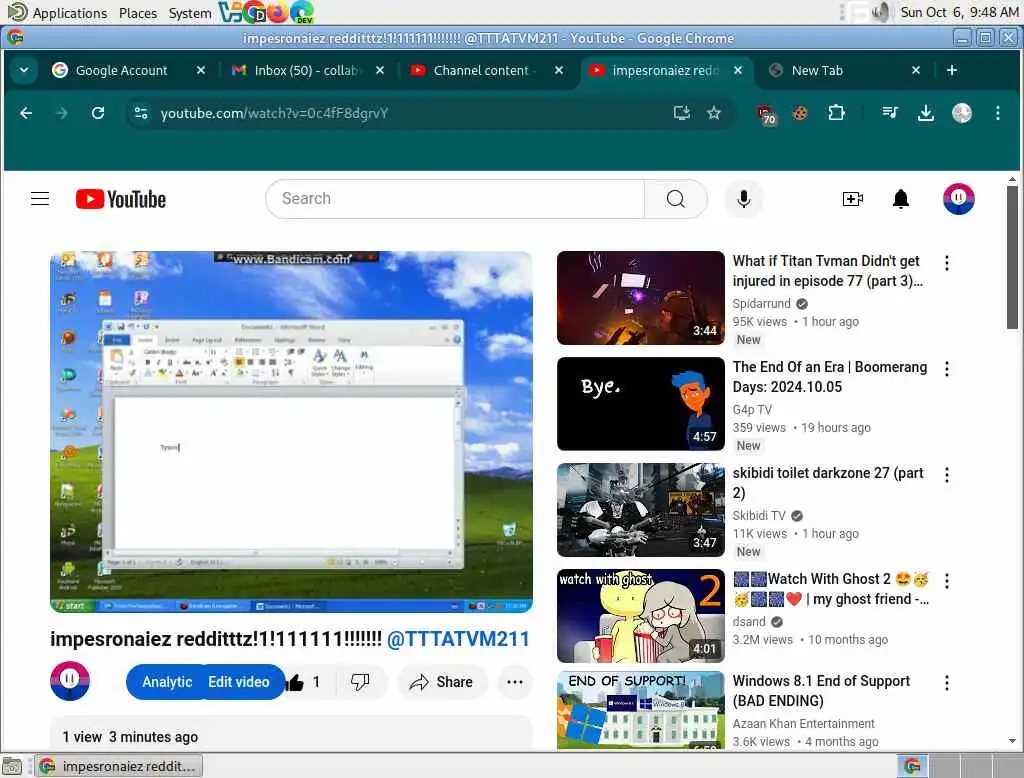Viewport: 1024px width, 778px height.
Task: Open the Applications menu
Action: click(x=69, y=12)
